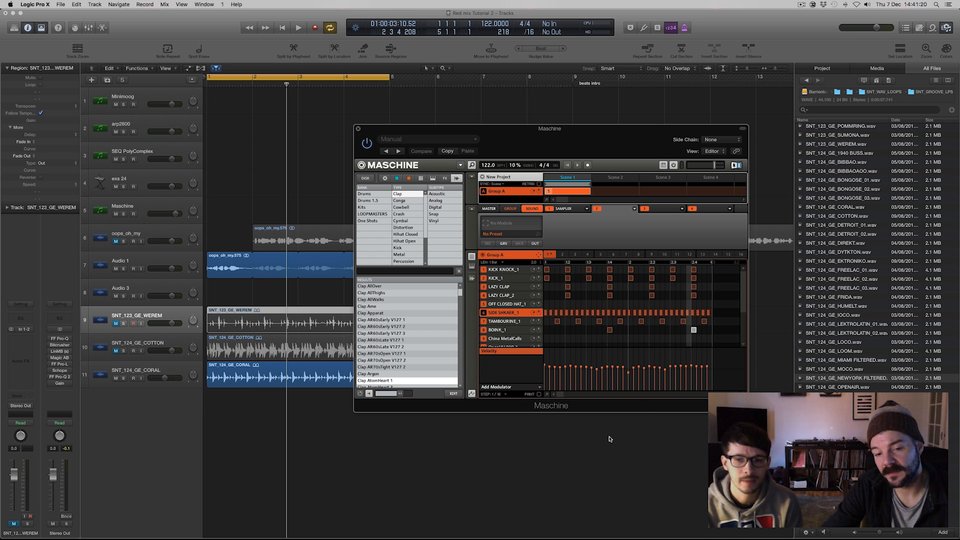This screenshot has height=540, width=960.
Task: Click the Bounce Regions tool
Action: coord(391,50)
